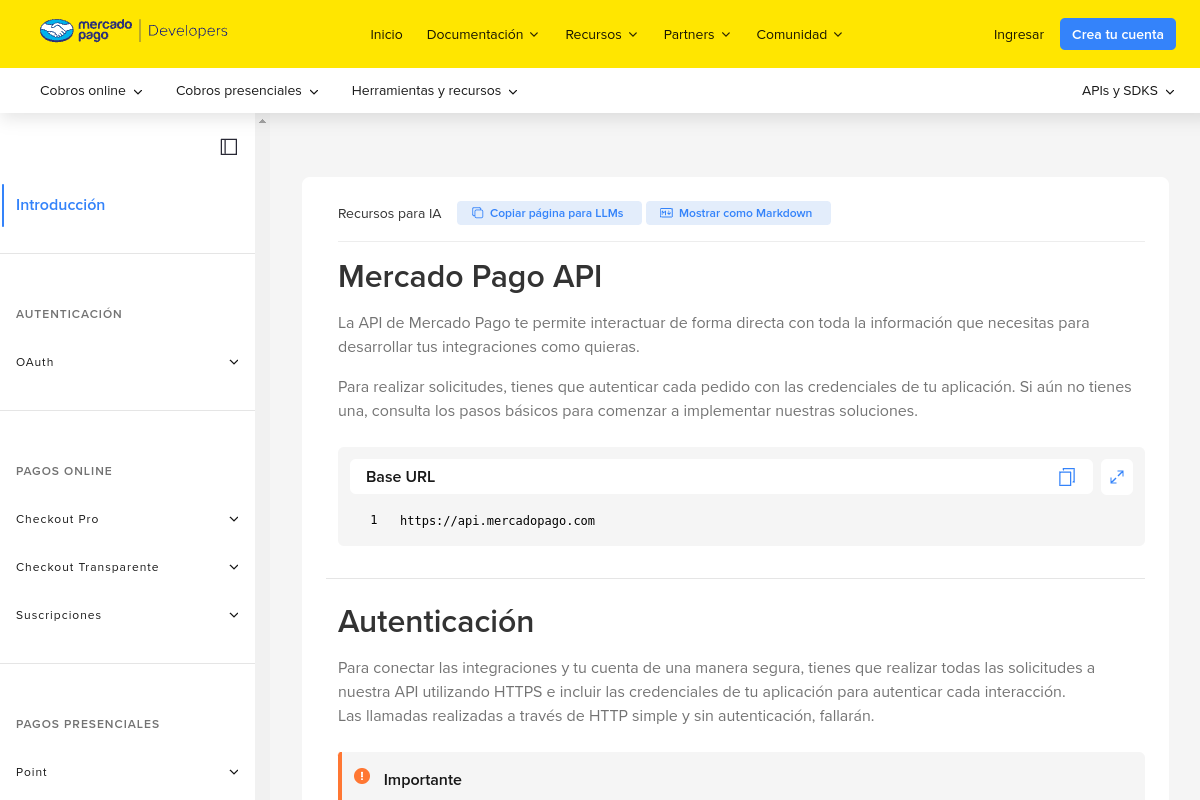Open the Inicio page
Viewport: 1200px width, 800px height.
386,34
